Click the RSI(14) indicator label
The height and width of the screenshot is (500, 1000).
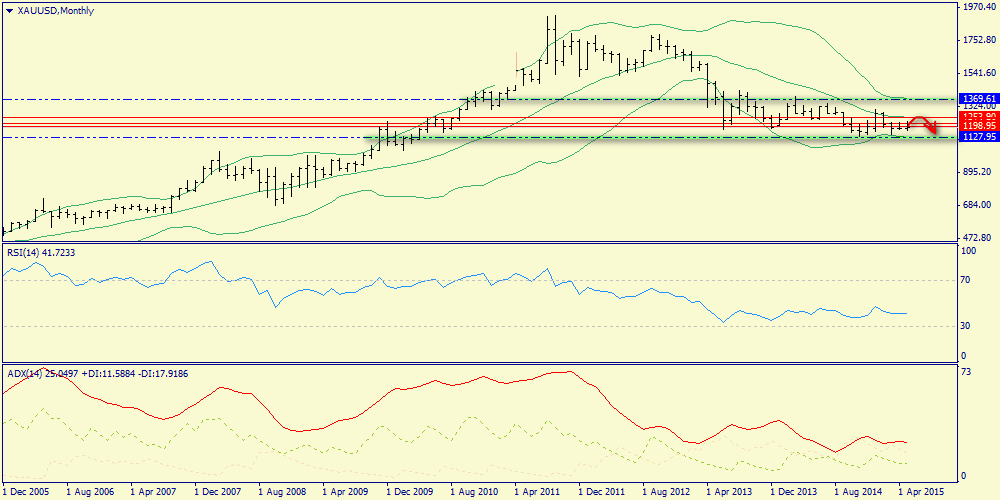pyautogui.click(x=40, y=252)
